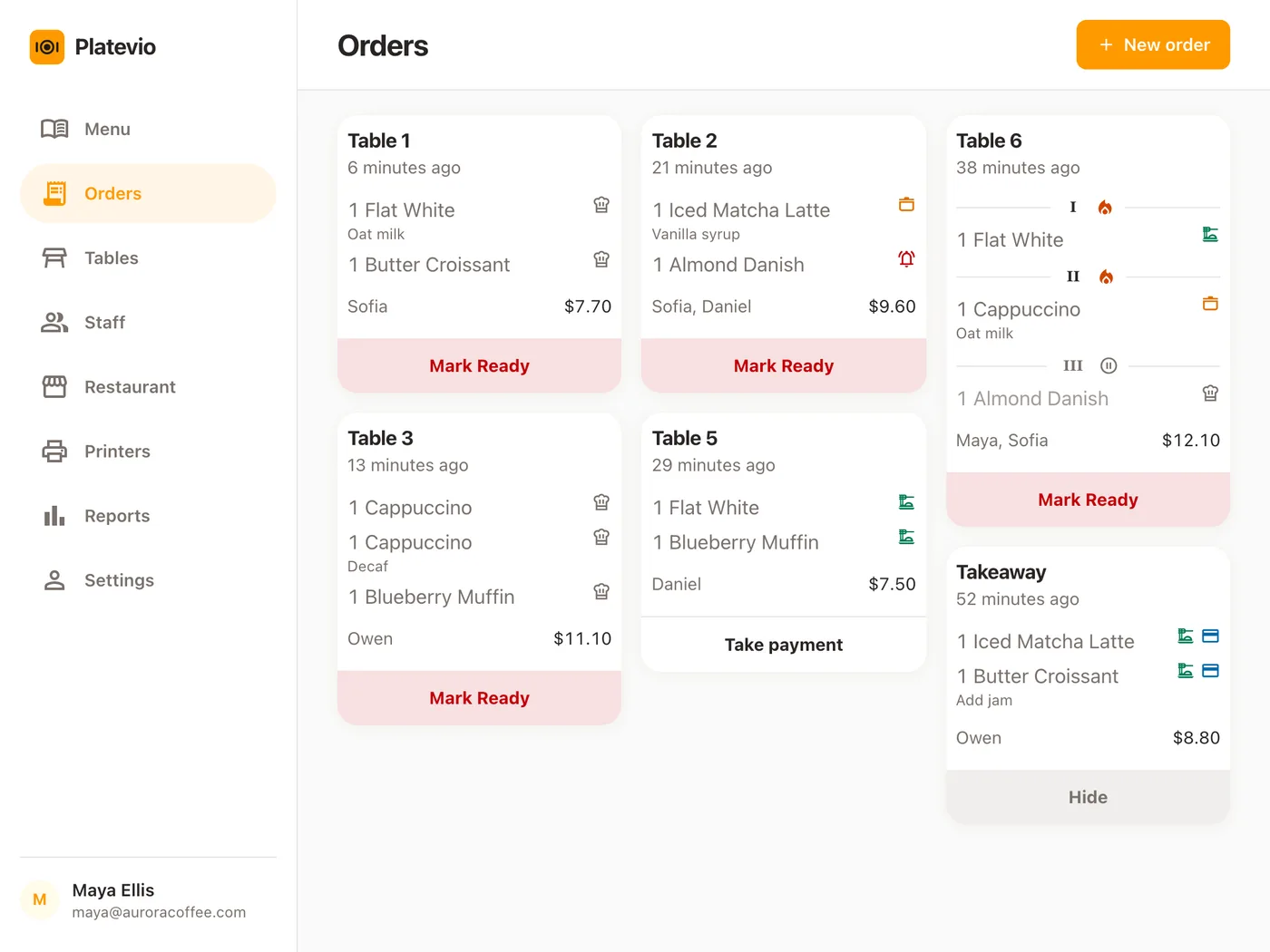Image resolution: width=1270 pixels, height=952 pixels.
Task: Navigate to the Restaurant page
Action: (x=148, y=386)
